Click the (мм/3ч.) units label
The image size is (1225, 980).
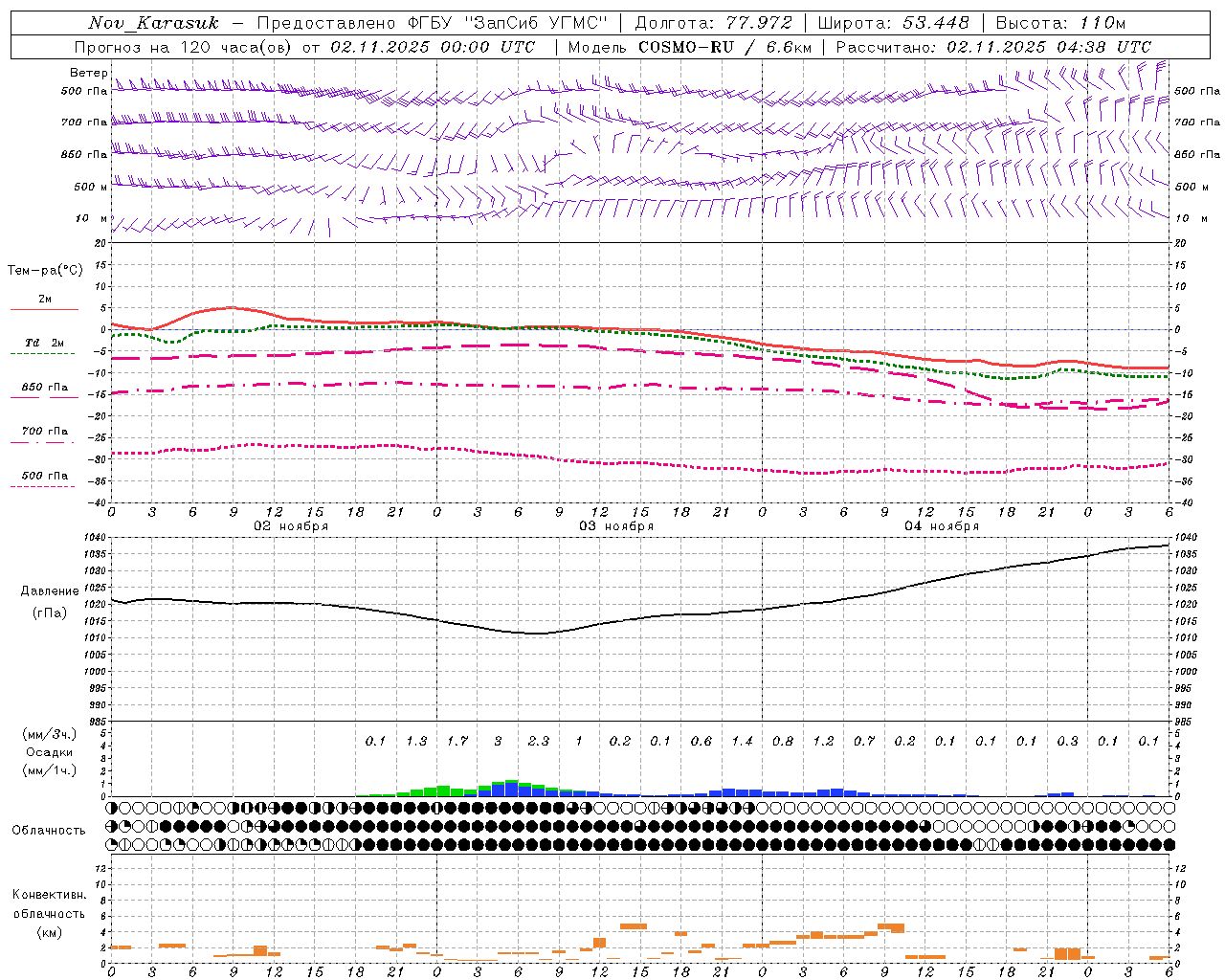point(50,734)
